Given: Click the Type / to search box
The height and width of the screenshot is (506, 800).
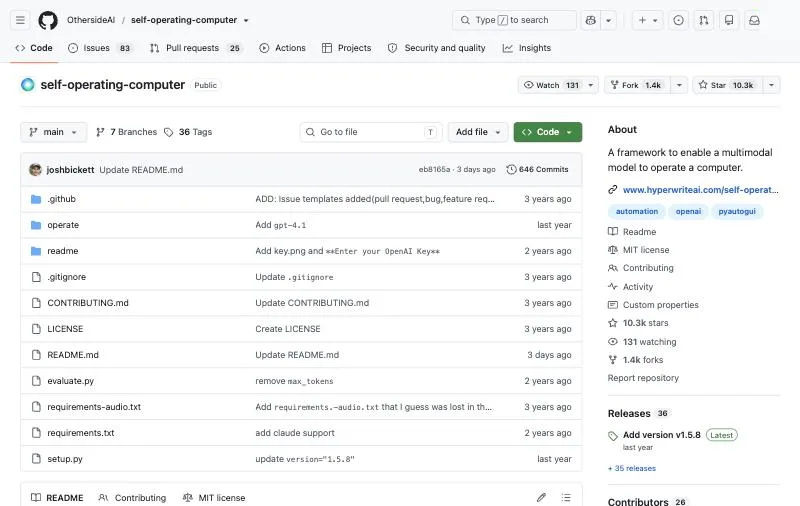Looking at the screenshot, I should coord(514,20).
